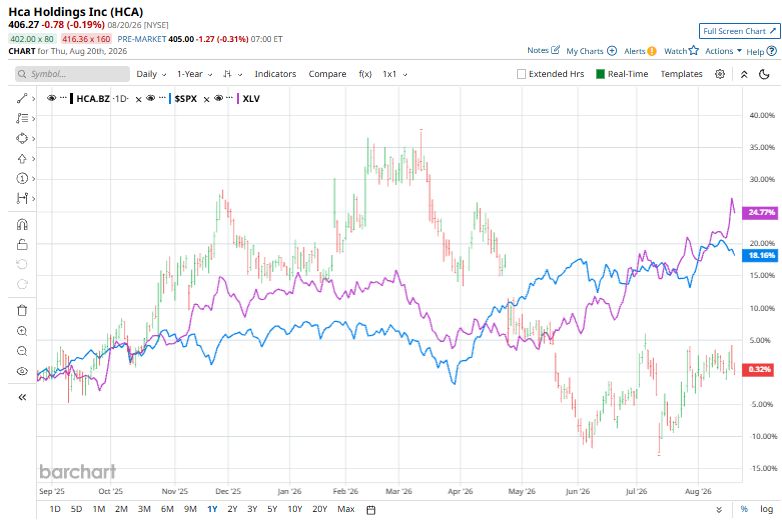Select the trend line drawing tool
The width and height of the screenshot is (782, 526).
pos(22,98)
